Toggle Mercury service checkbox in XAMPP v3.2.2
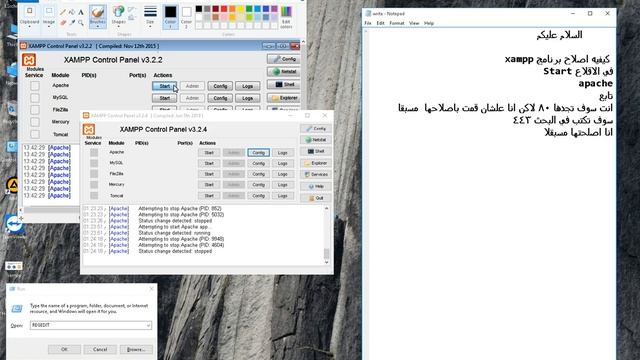640x360 pixels. 35,122
